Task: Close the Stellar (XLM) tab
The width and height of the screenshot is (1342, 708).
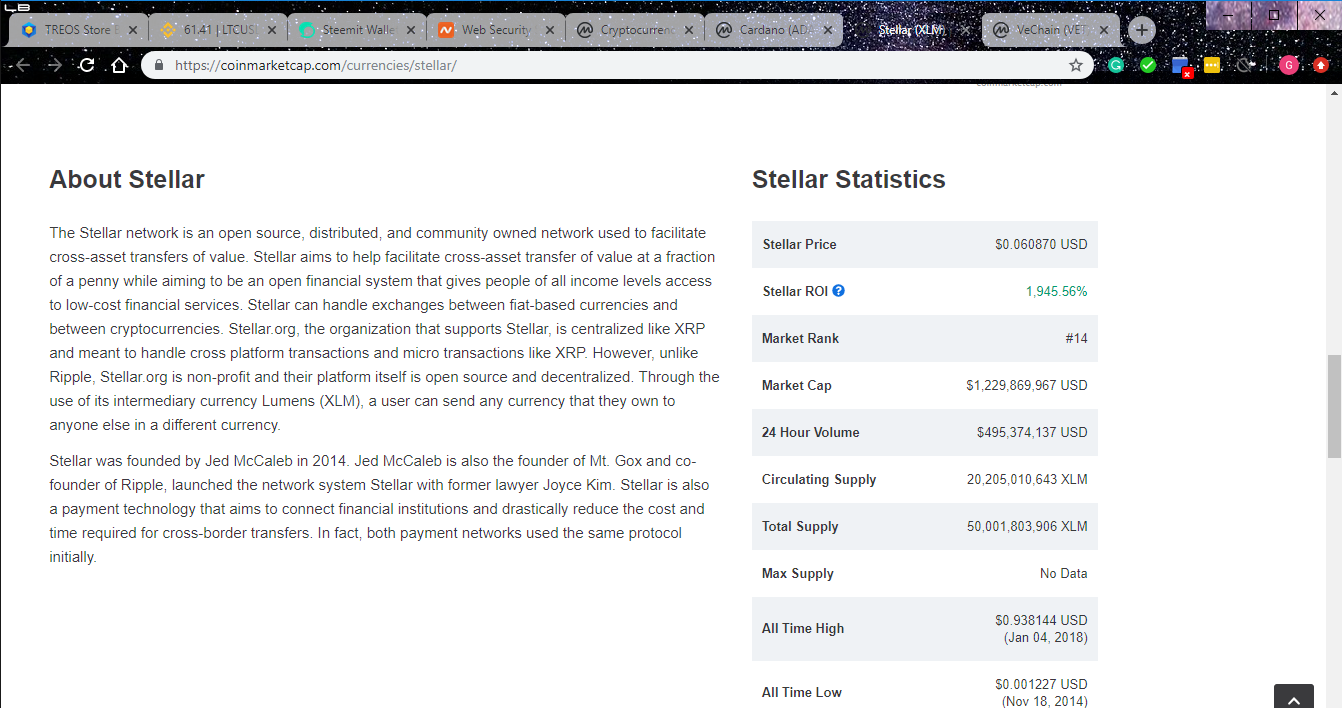Action: [965, 30]
